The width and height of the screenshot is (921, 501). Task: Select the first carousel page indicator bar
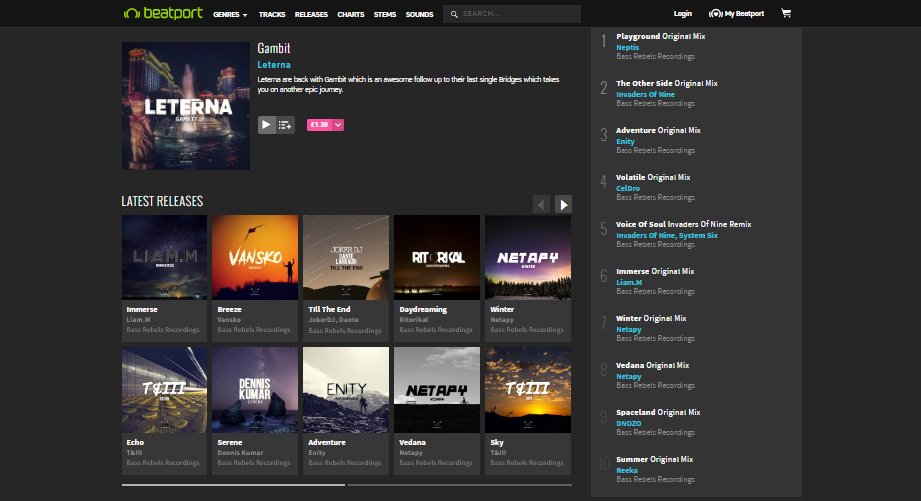(x=233, y=485)
